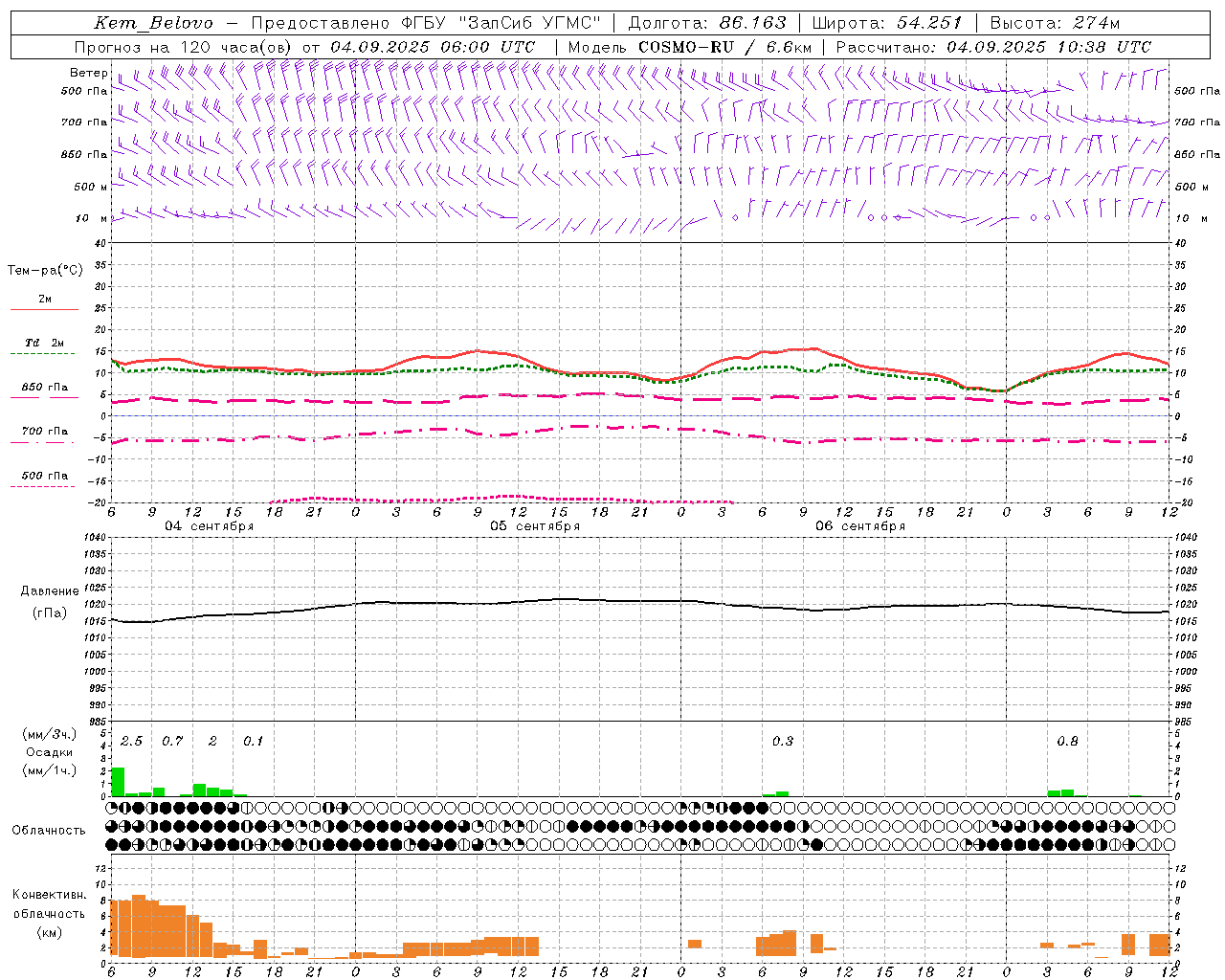Click the (мм/3ч.) precipitation unit label
The width and height of the screenshot is (1225, 980).
coord(50,734)
